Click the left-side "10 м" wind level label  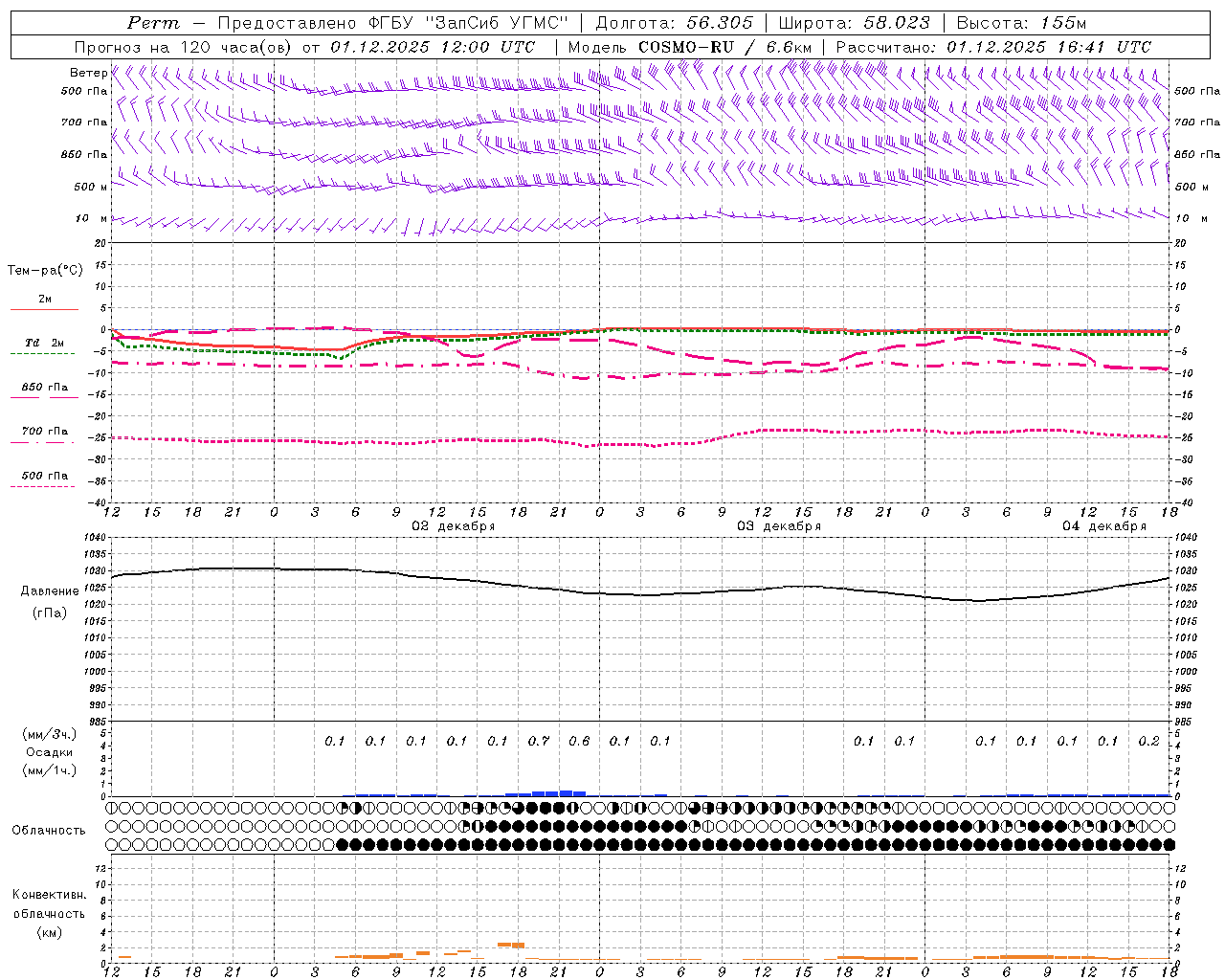click(x=92, y=218)
